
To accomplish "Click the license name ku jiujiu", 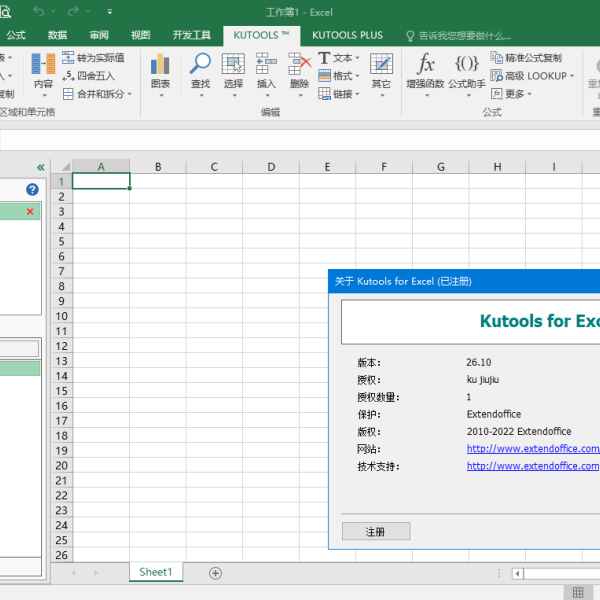I will (483, 380).
